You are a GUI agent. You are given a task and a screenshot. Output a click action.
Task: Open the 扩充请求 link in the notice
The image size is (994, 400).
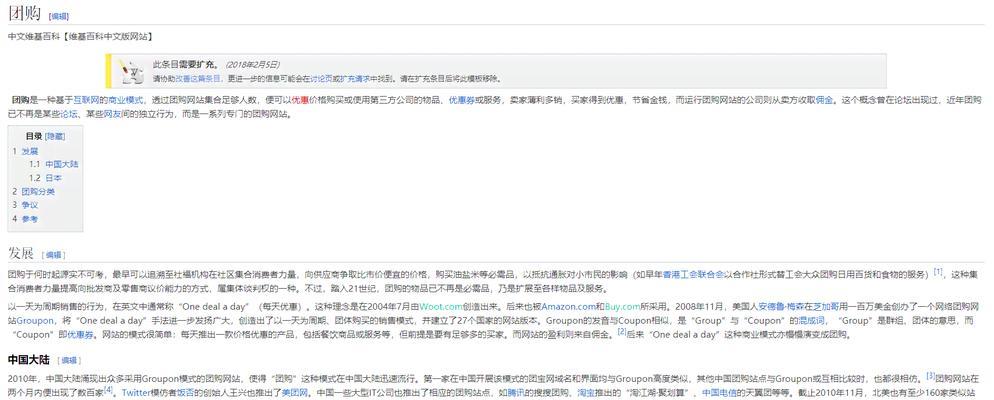356,79
